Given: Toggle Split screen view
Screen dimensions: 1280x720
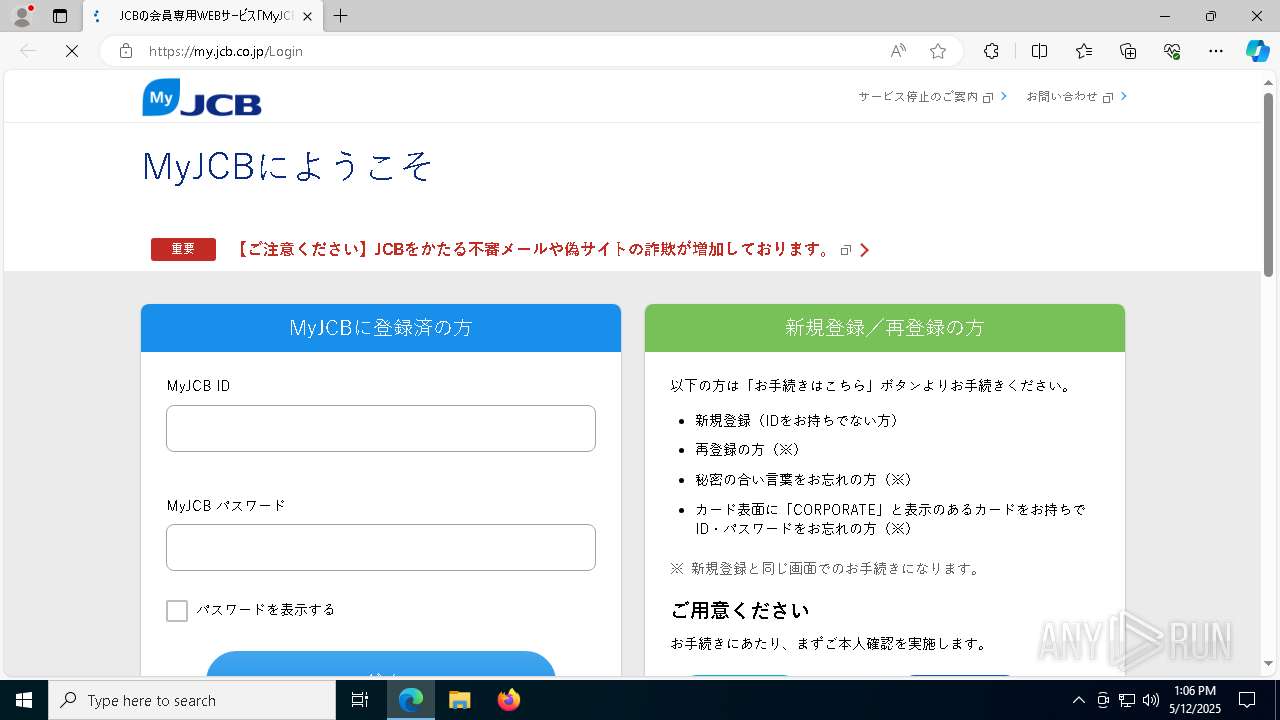Looking at the screenshot, I should [x=1039, y=51].
